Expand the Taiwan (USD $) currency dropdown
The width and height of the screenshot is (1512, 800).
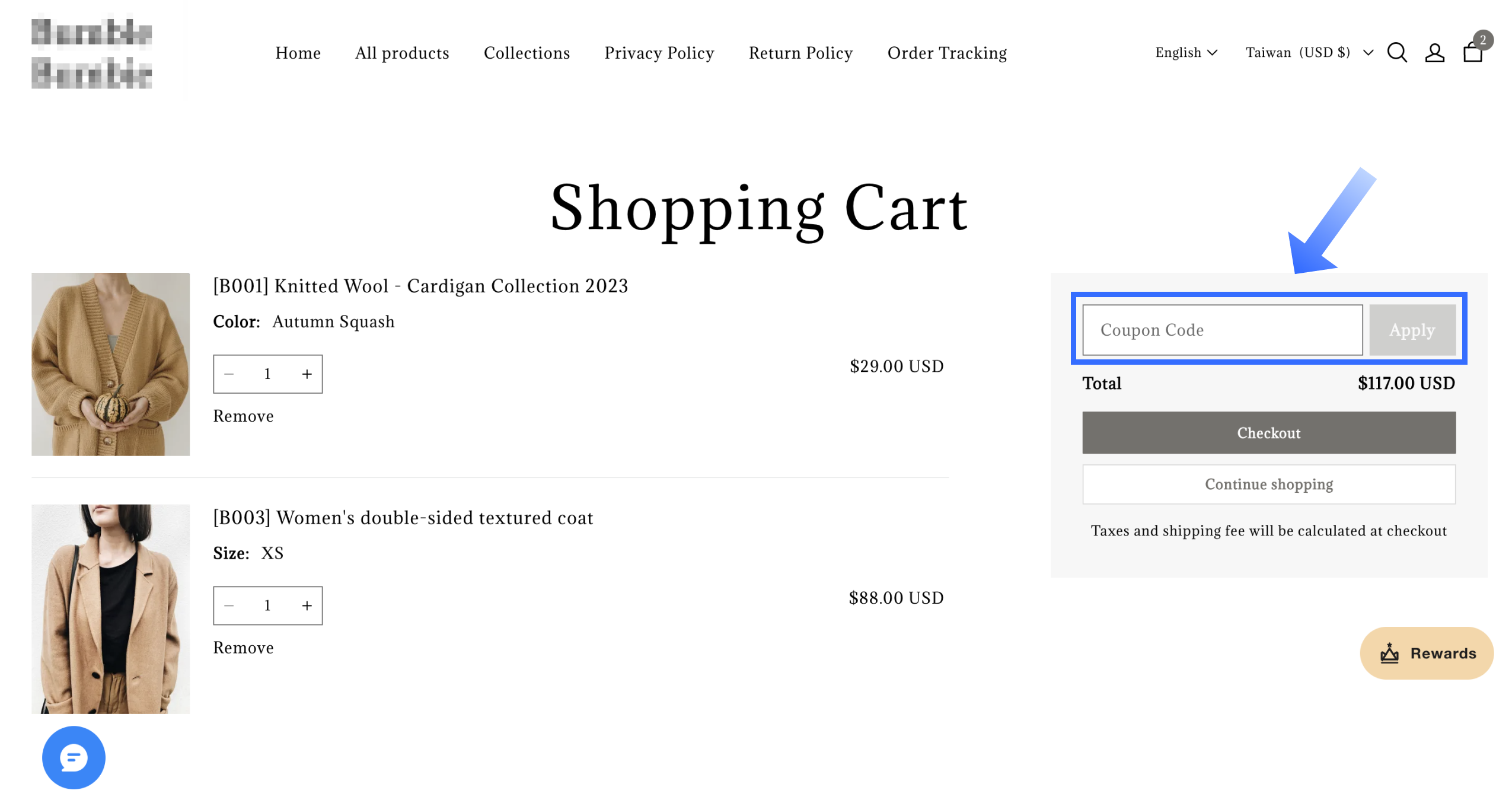point(1308,53)
